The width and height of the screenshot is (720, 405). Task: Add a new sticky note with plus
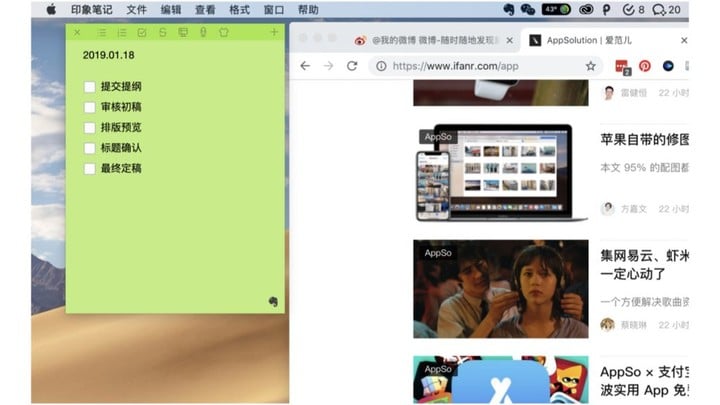tap(274, 32)
